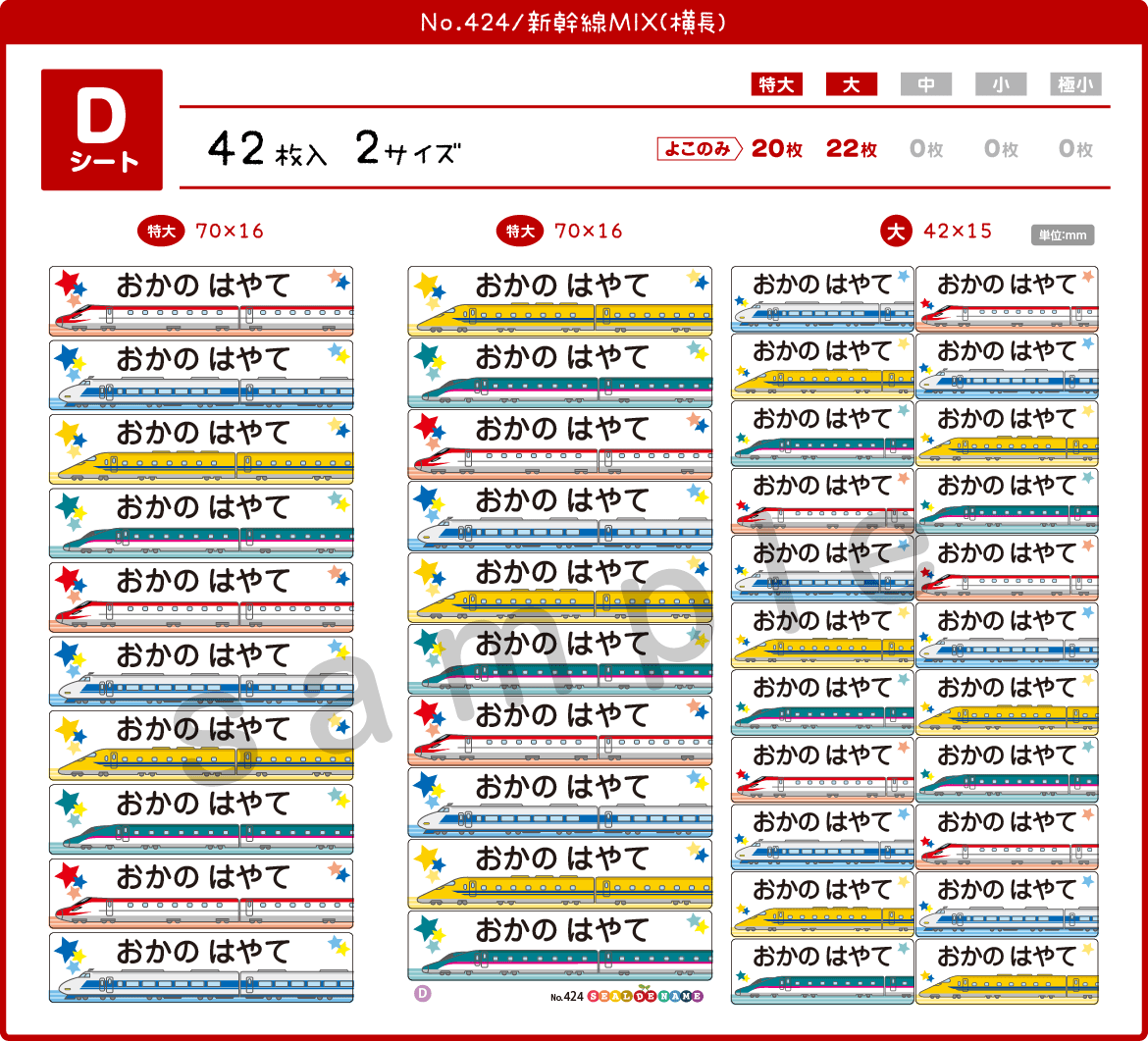
Task: Select the red 大 size tag in top row
Action: 852,84
